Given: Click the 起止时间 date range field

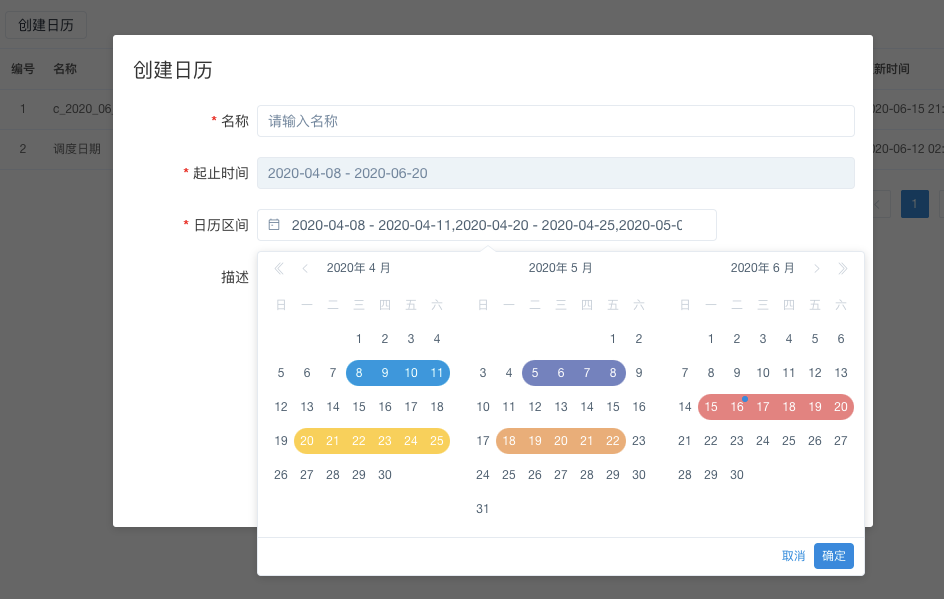Looking at the screenshot, I should [556, 173].
